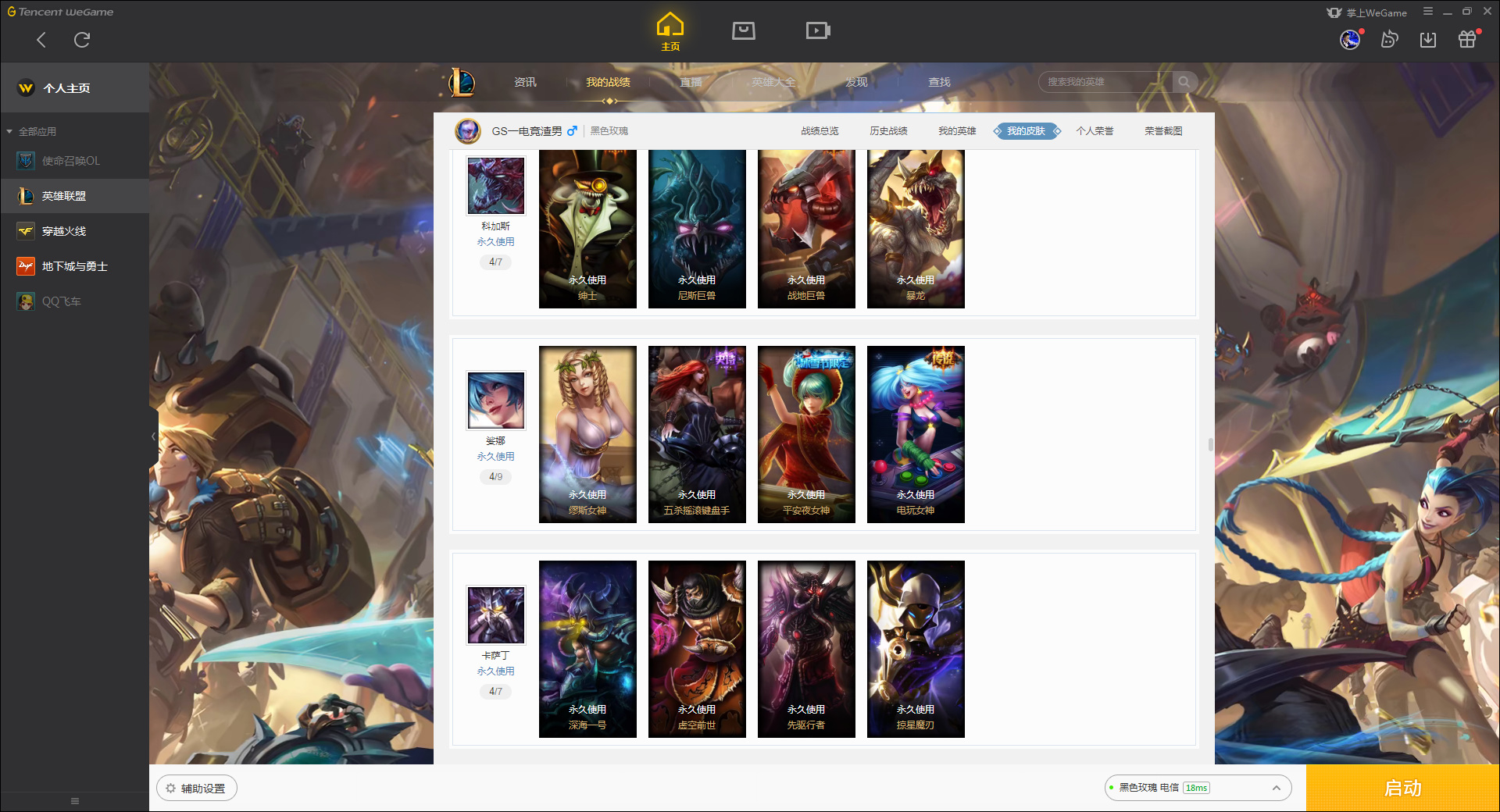Open the video icon in top bar
This screenshot has width=1500, height=812.
tap(818, 30)
